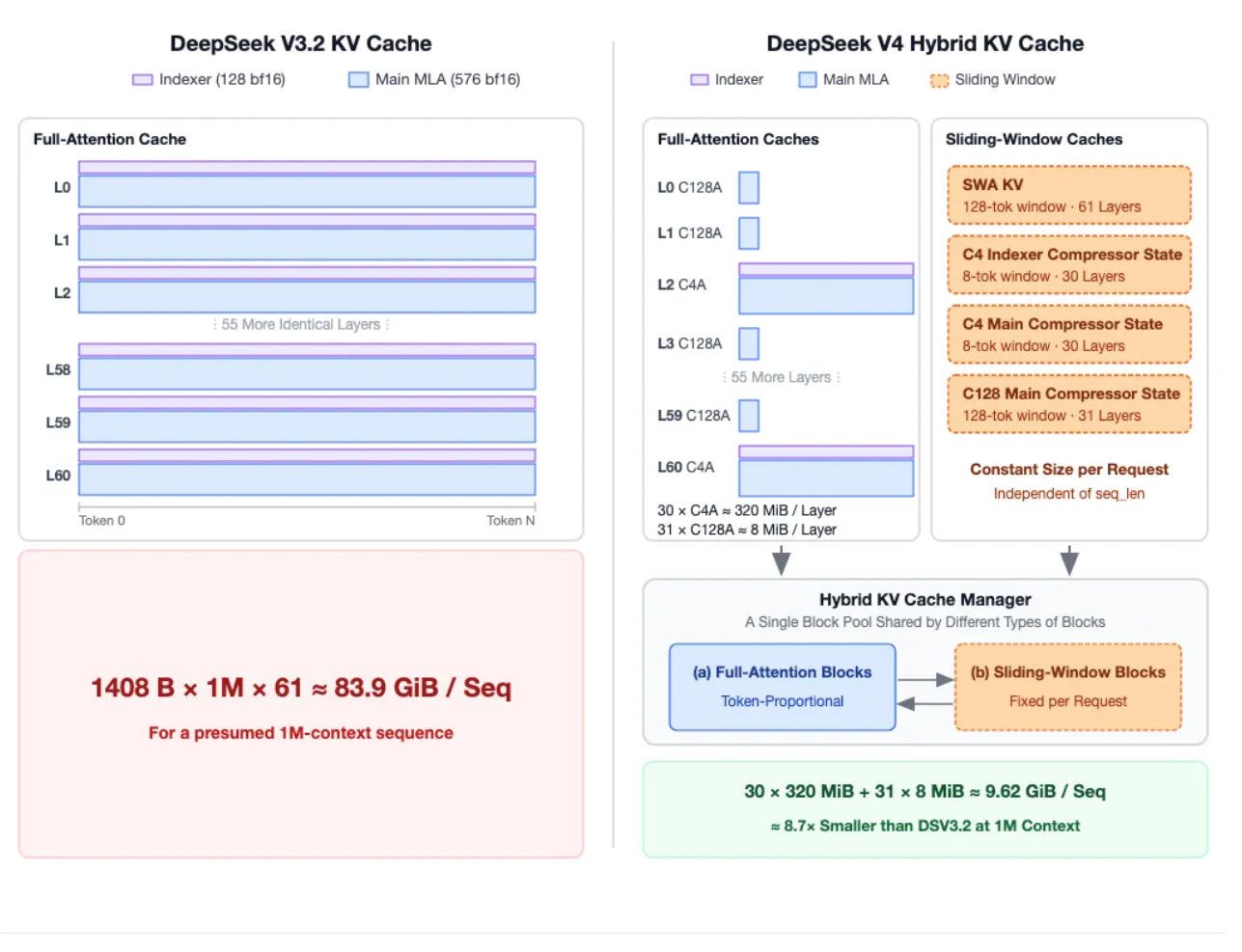
Task: Click the small blue block beside L59 C128A
Action: 749,415
